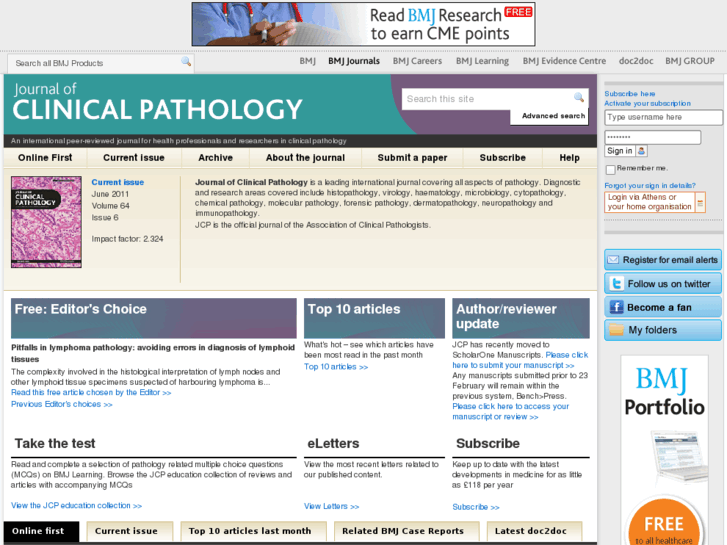Click the username input field
Viewport: 727px width, 545px height.
[x=663, y=117]
